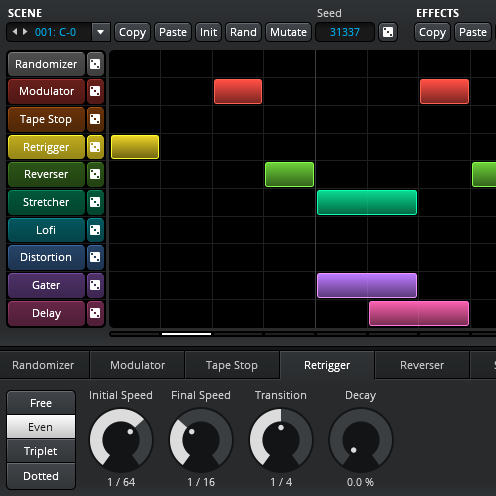Click the 001: C-0 scene name field
The width and height of the screenshot is (496, 496).
click(x=56, y=32)
